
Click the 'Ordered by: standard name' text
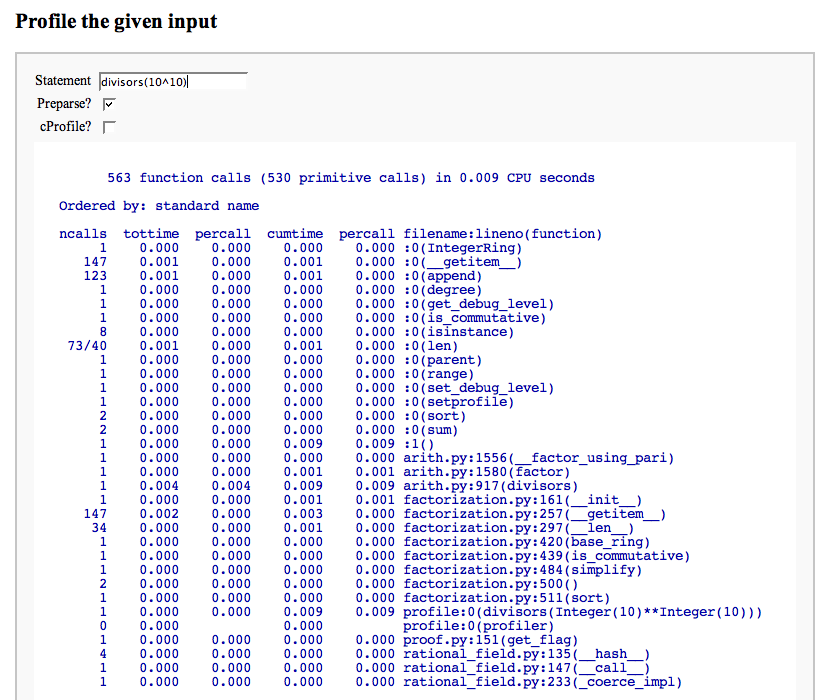coord(159,206)
